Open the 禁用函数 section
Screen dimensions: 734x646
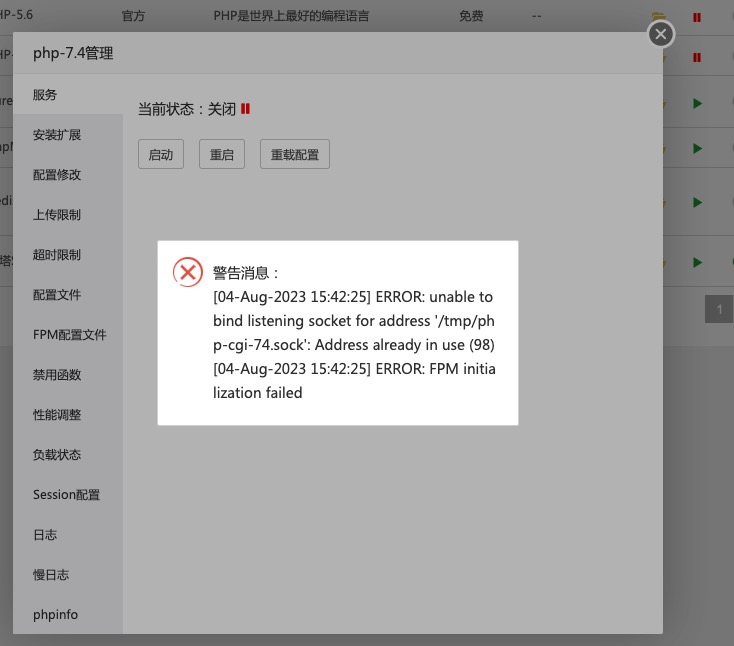click(68, 374)
